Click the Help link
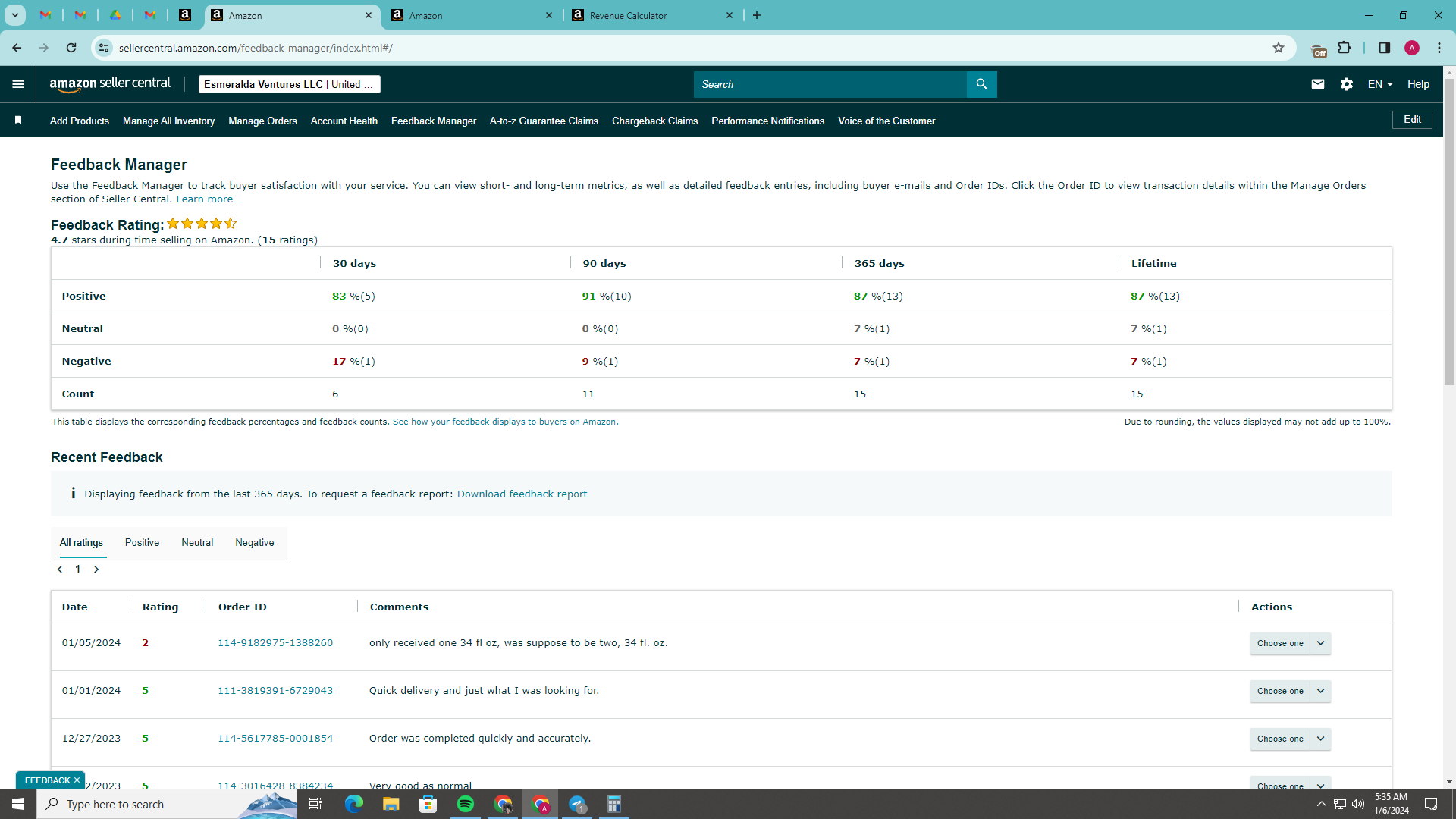The image size is (1456, 819). click(1418, 84)
